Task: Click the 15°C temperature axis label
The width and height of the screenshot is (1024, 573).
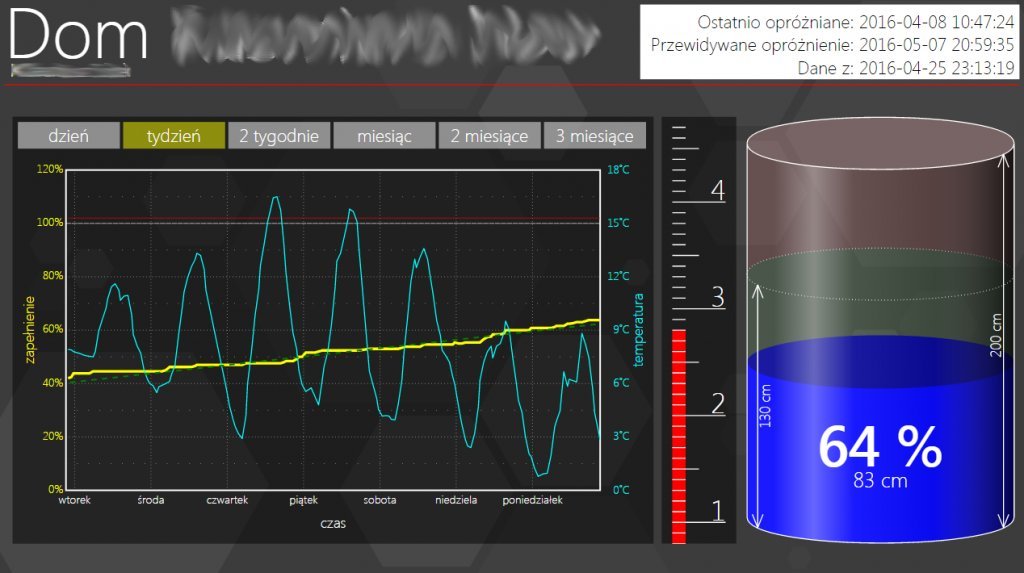Action: tap(618, 223)
